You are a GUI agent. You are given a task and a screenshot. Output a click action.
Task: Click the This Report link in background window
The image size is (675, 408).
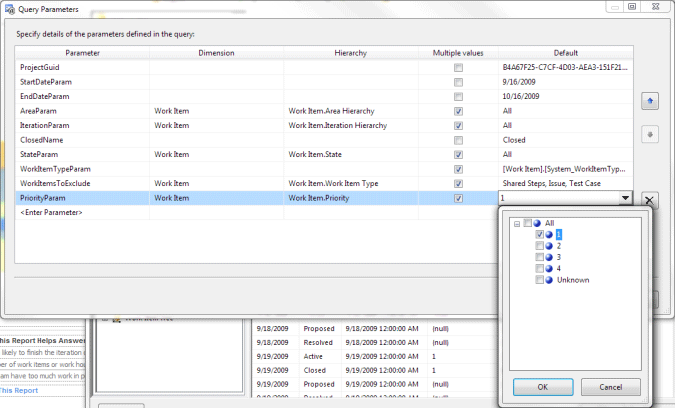[19, 390]
